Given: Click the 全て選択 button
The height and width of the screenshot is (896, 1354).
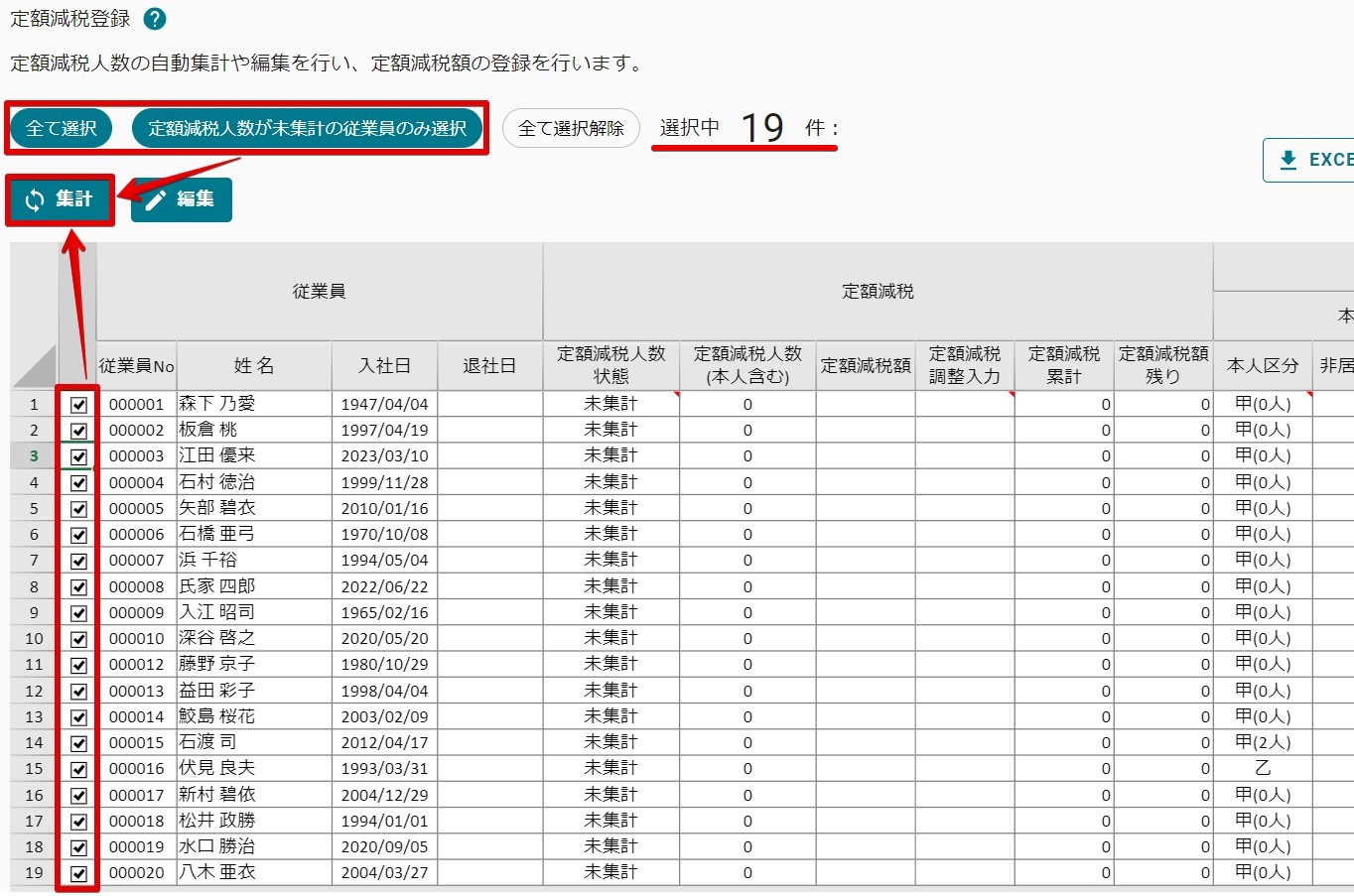Looking at the screenshot, I should click(62, 128).
